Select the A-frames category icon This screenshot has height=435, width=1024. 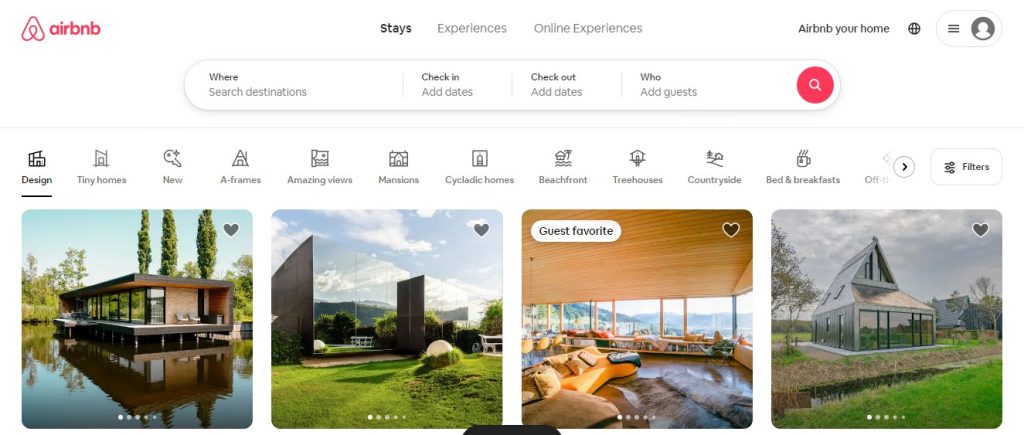click(240, 159)
